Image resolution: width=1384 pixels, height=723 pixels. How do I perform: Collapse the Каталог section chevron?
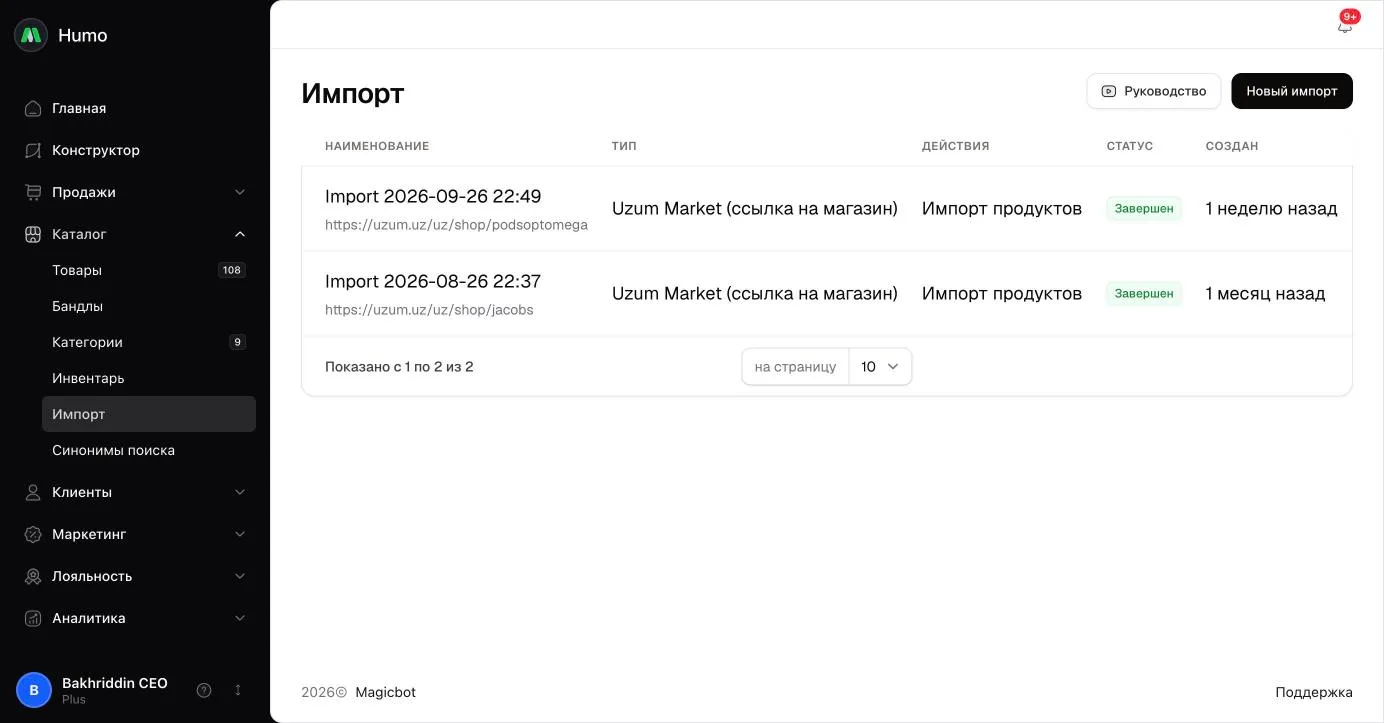(240, 234)
